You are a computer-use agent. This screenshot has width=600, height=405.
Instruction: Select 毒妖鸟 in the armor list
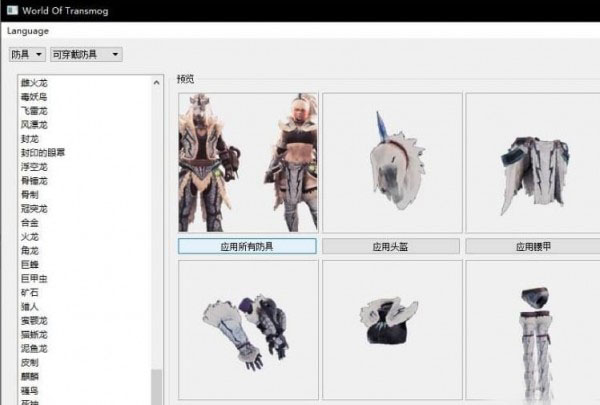(x=34, y=97)
